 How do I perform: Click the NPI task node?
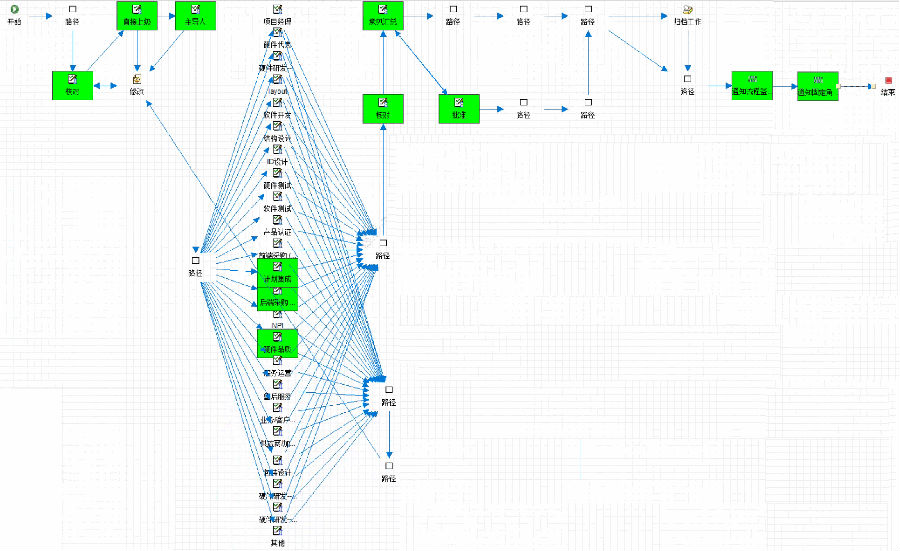(277, 314)
